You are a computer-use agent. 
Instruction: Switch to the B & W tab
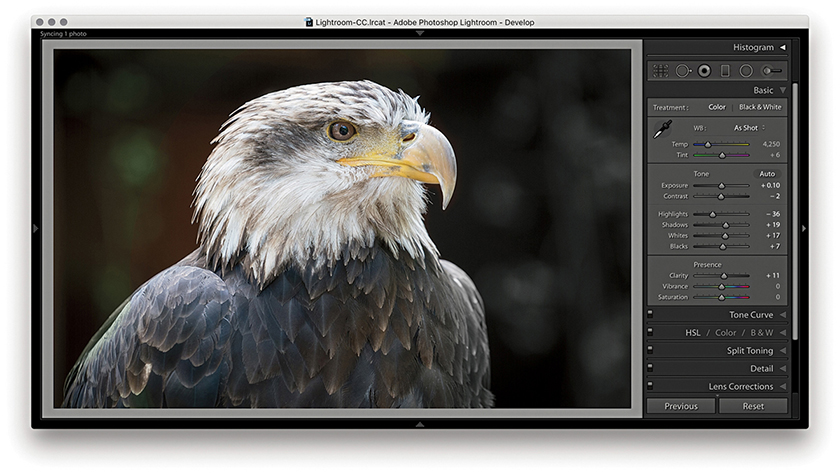[x=761, y=333]
